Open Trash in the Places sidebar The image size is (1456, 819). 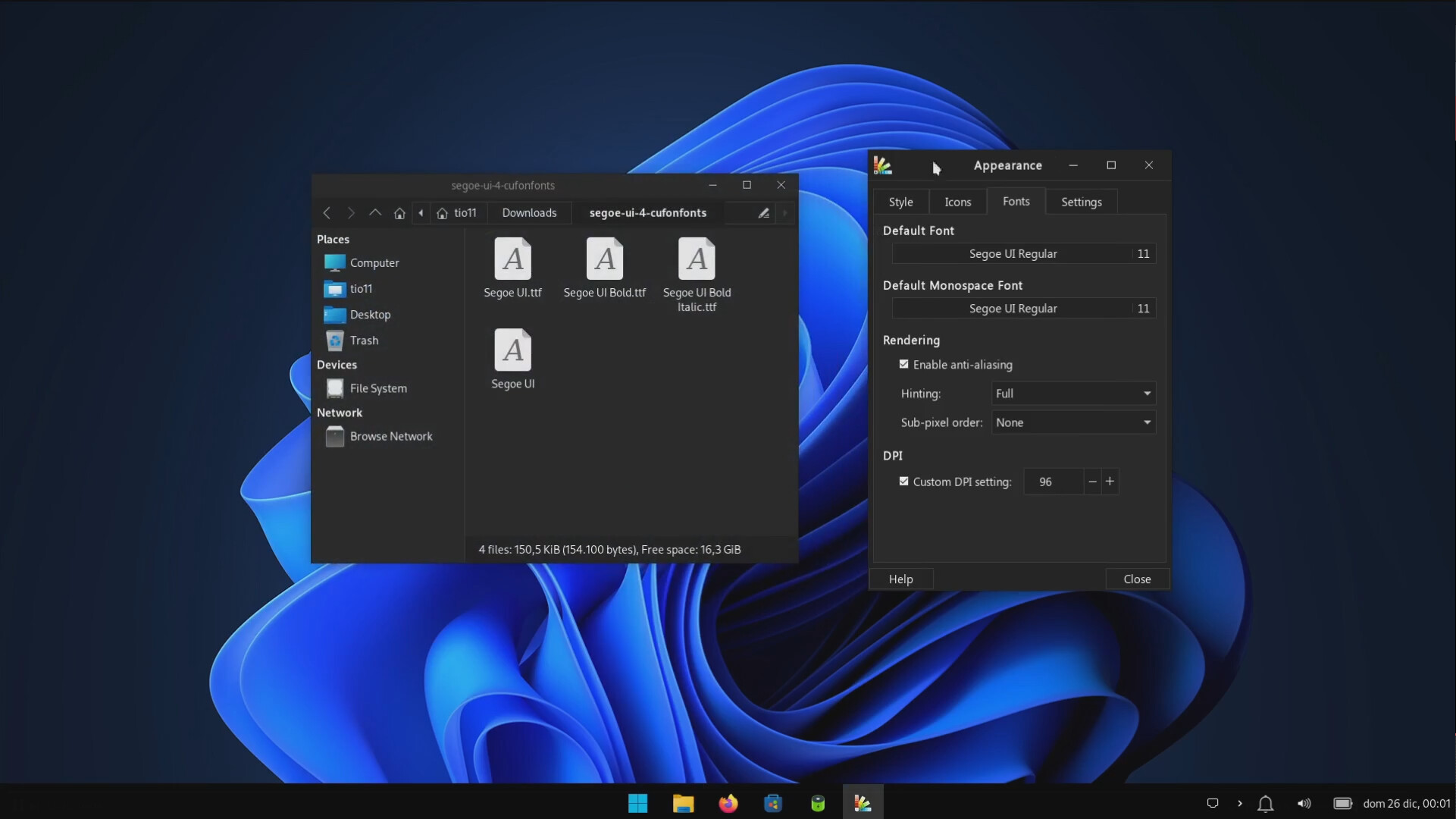[364, 340]
